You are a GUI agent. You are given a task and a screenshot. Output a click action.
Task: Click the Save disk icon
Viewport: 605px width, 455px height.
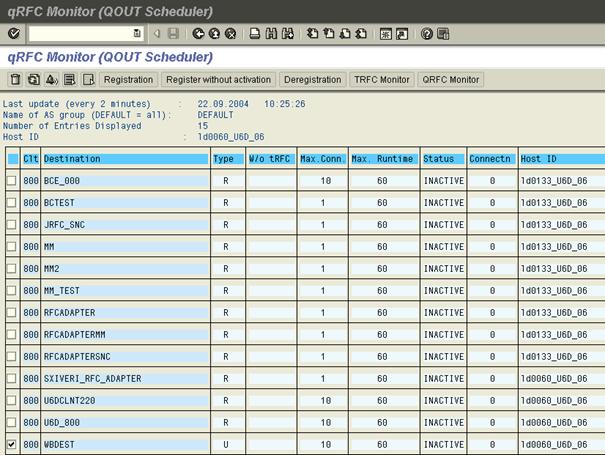point(173,34)
